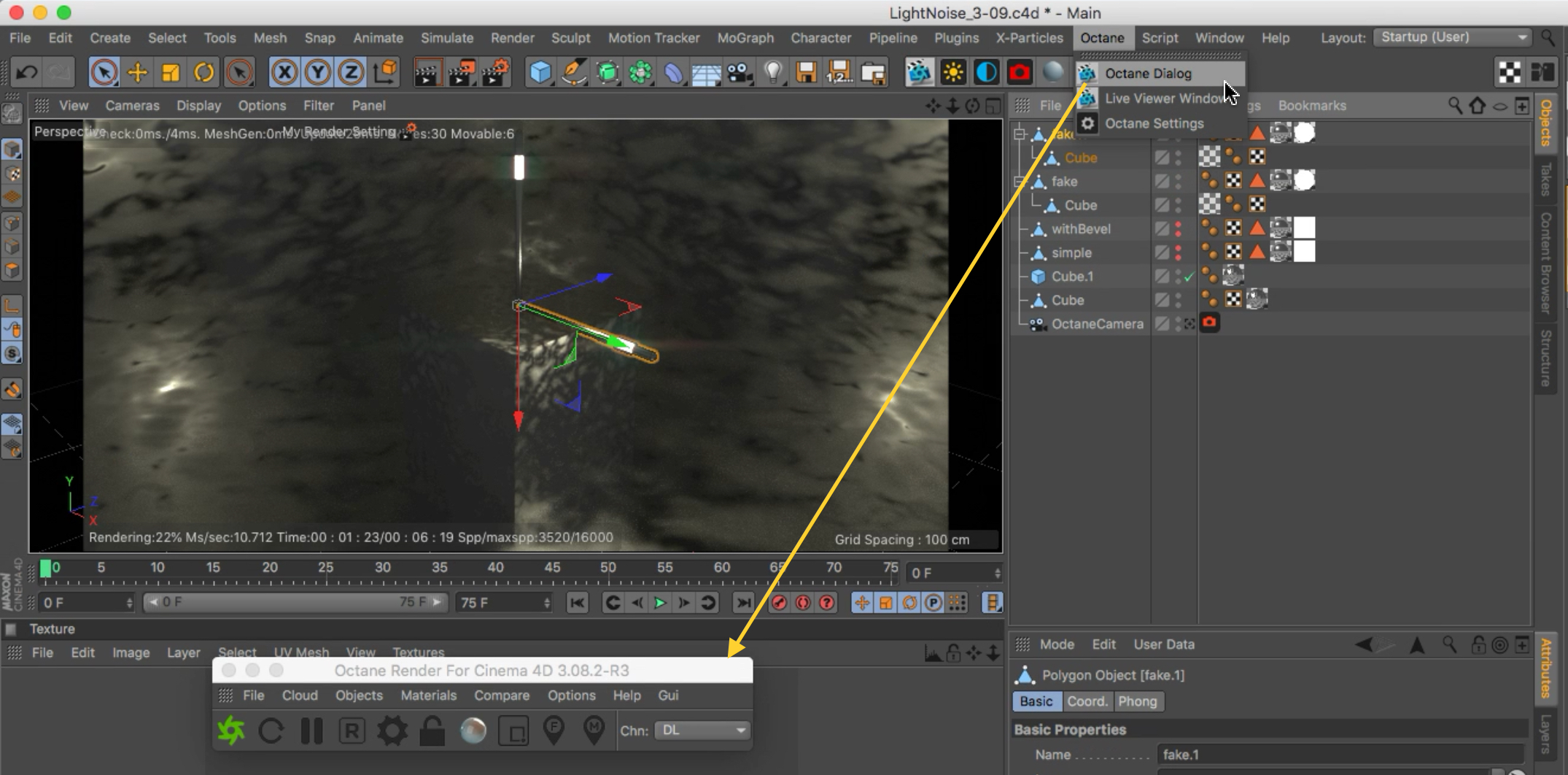1568x775 pixels.
Task: Open the Chn DL channel dropdown
Action: coord(702,730)
